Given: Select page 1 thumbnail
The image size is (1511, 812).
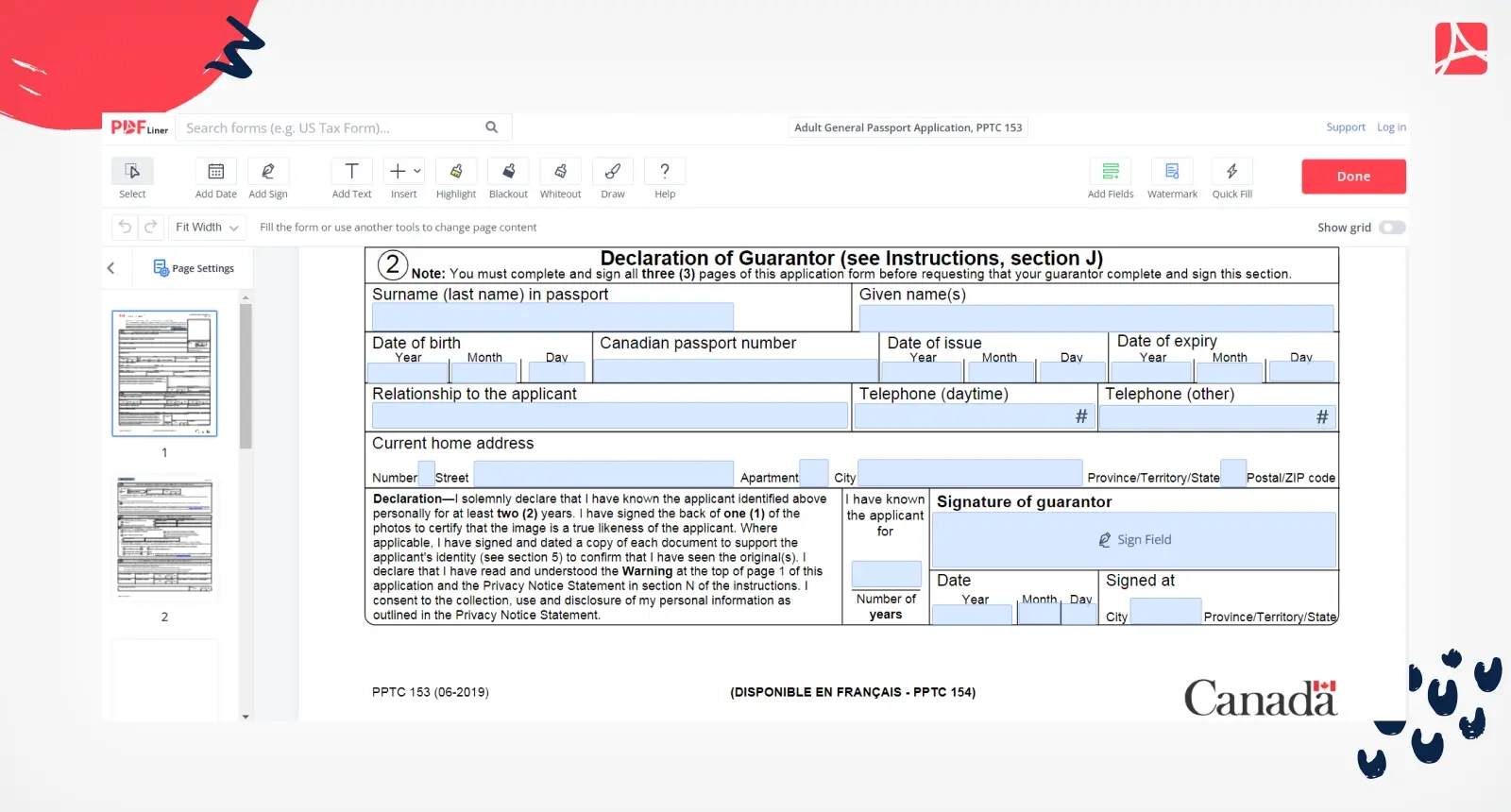Looking at the screenshot, I should (x=164, y=373).
